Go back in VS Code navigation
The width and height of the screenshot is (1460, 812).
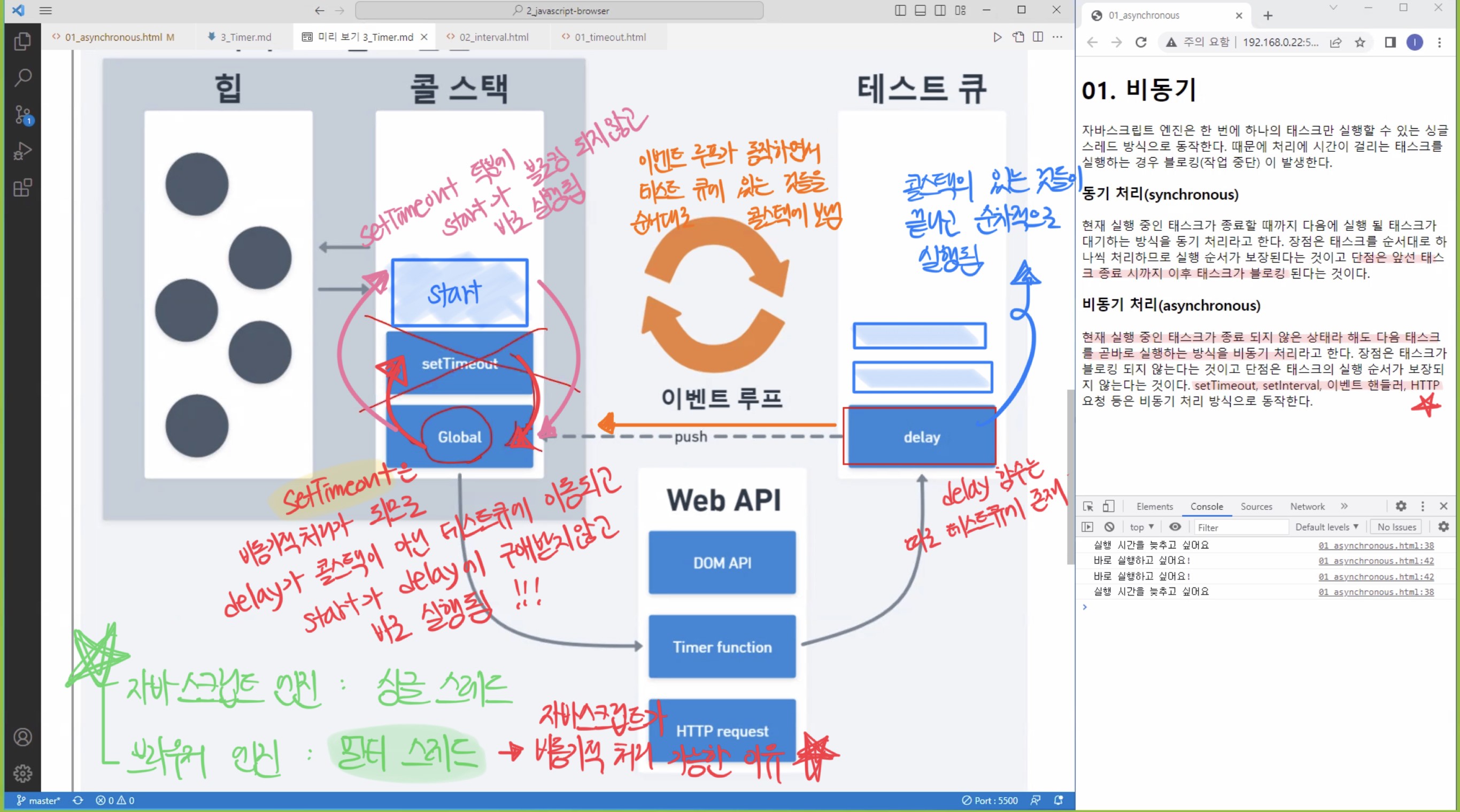tap(320, 10)
